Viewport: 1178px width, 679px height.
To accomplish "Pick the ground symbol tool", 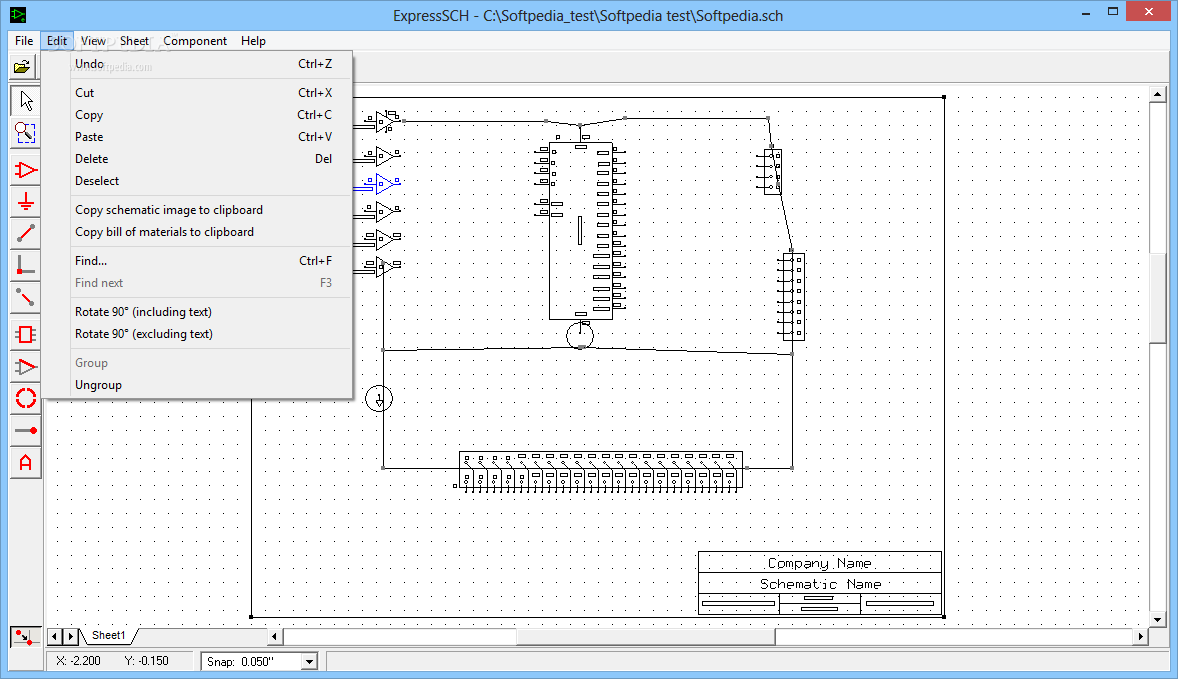I will point(26,202).
